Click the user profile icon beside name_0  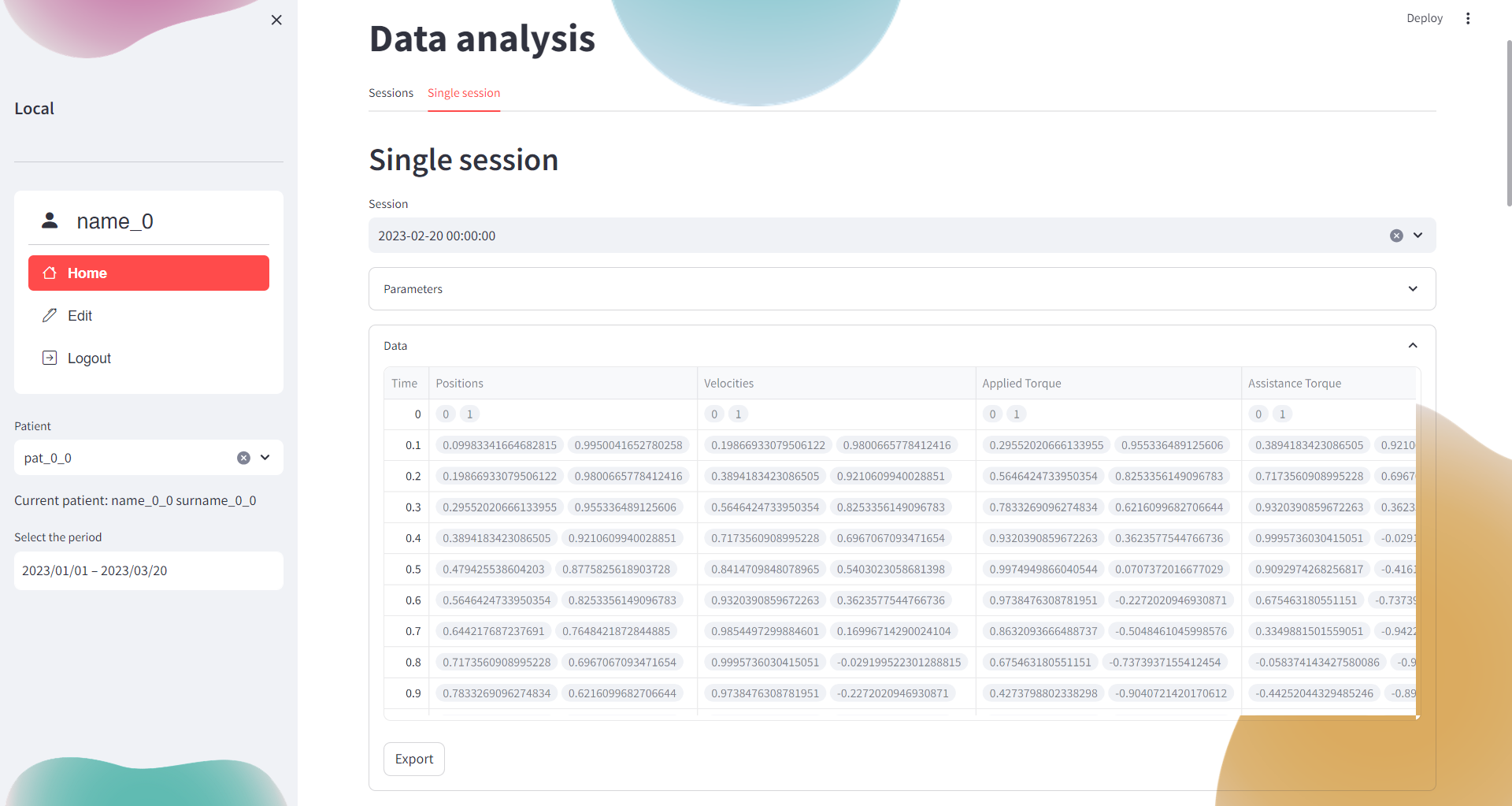coord(50,221)
